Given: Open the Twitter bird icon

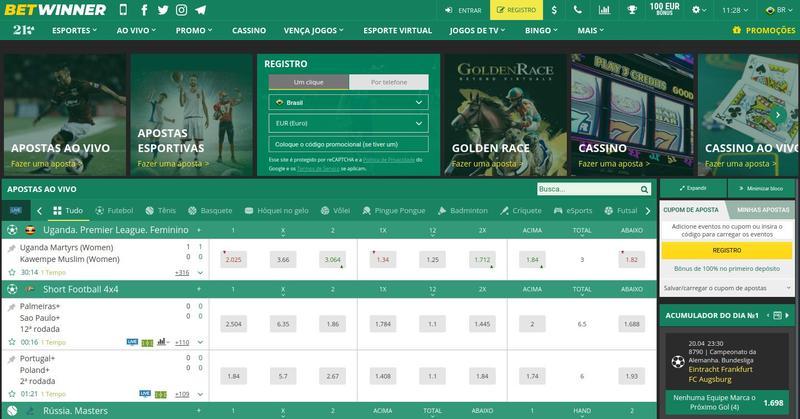Looking at the screenshot, I should [163, 10].
